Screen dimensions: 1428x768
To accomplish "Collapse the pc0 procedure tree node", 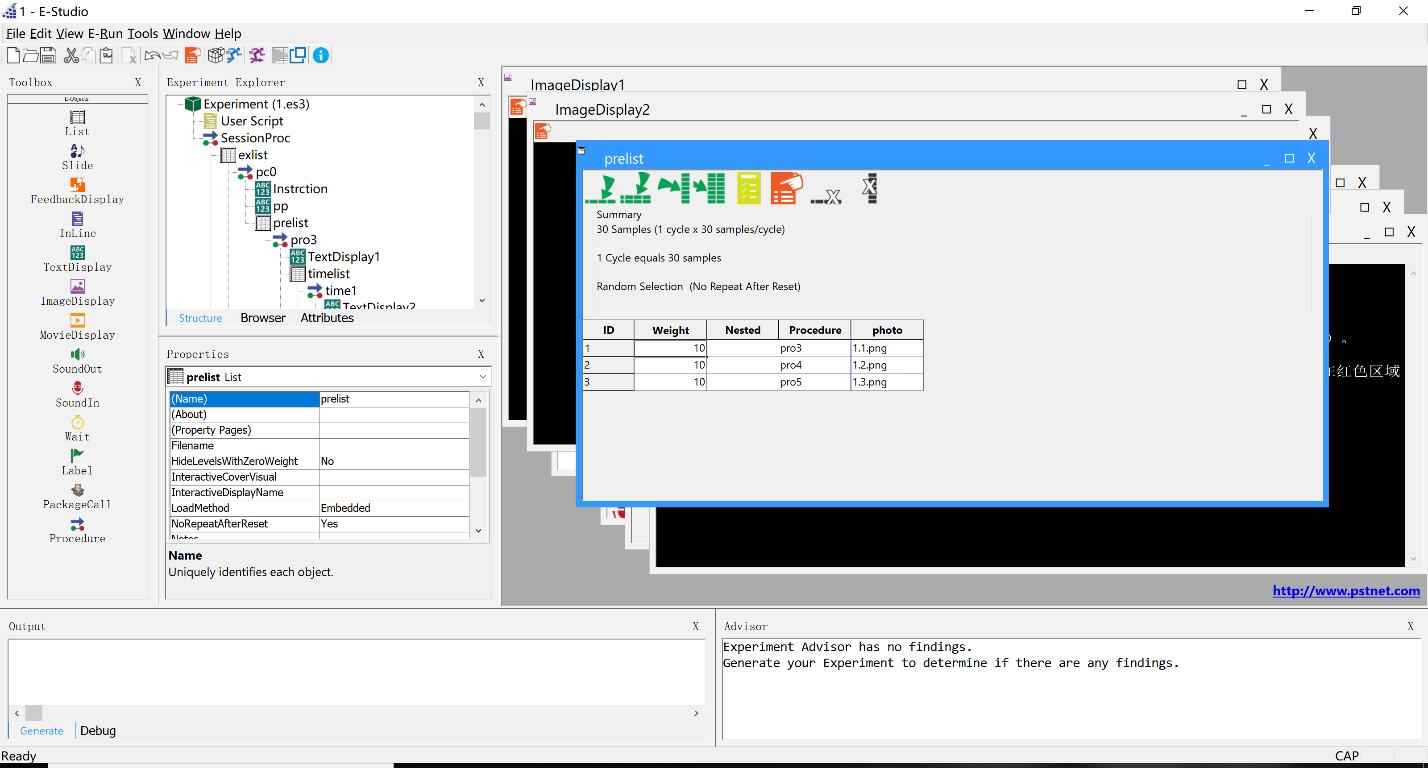I will point(229,172).
